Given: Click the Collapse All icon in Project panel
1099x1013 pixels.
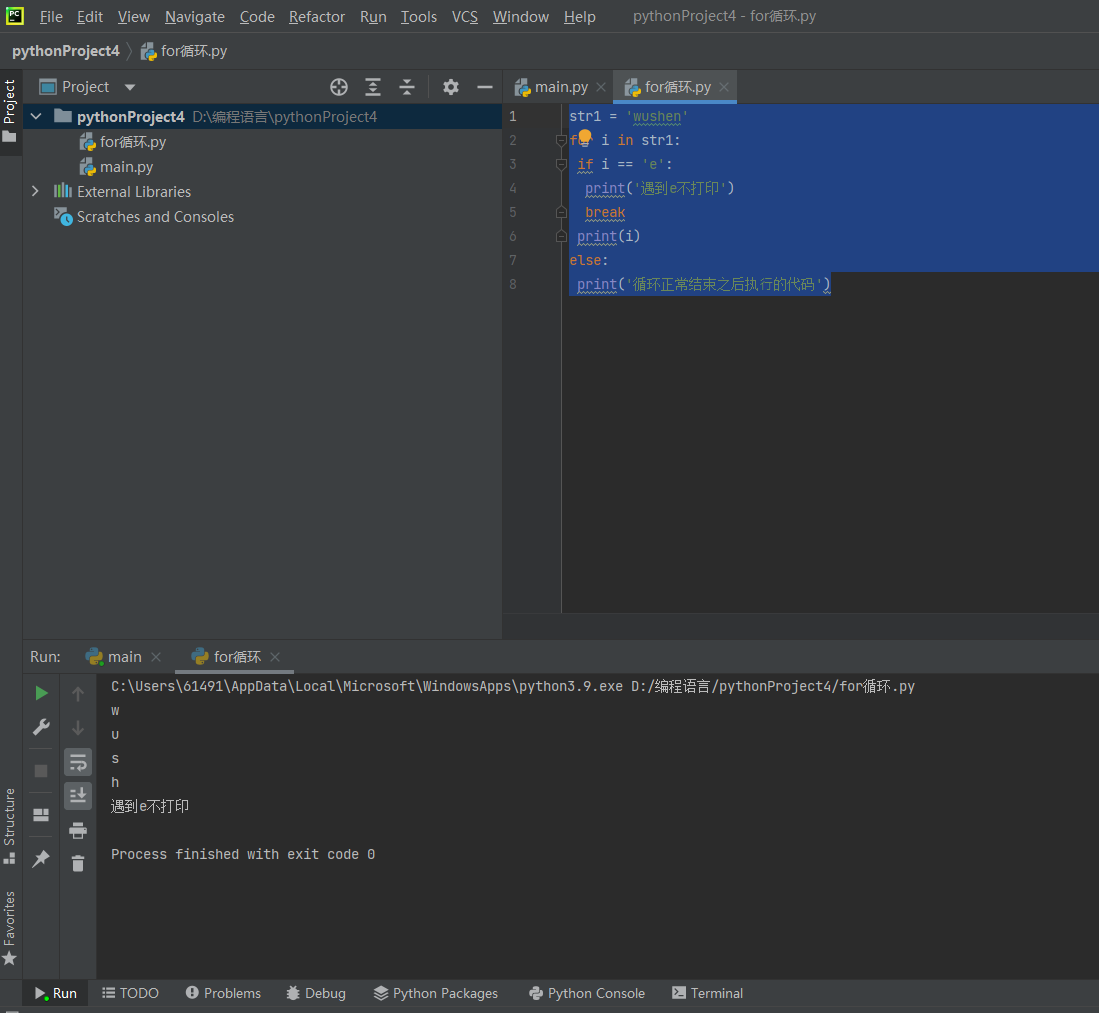Looking at the screenshot, I should (407, 87).
